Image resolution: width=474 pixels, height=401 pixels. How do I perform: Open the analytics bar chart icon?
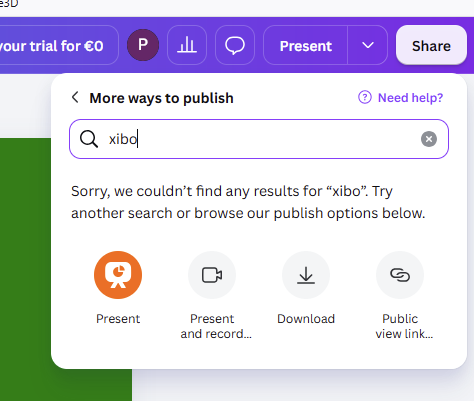pos(187,45)
